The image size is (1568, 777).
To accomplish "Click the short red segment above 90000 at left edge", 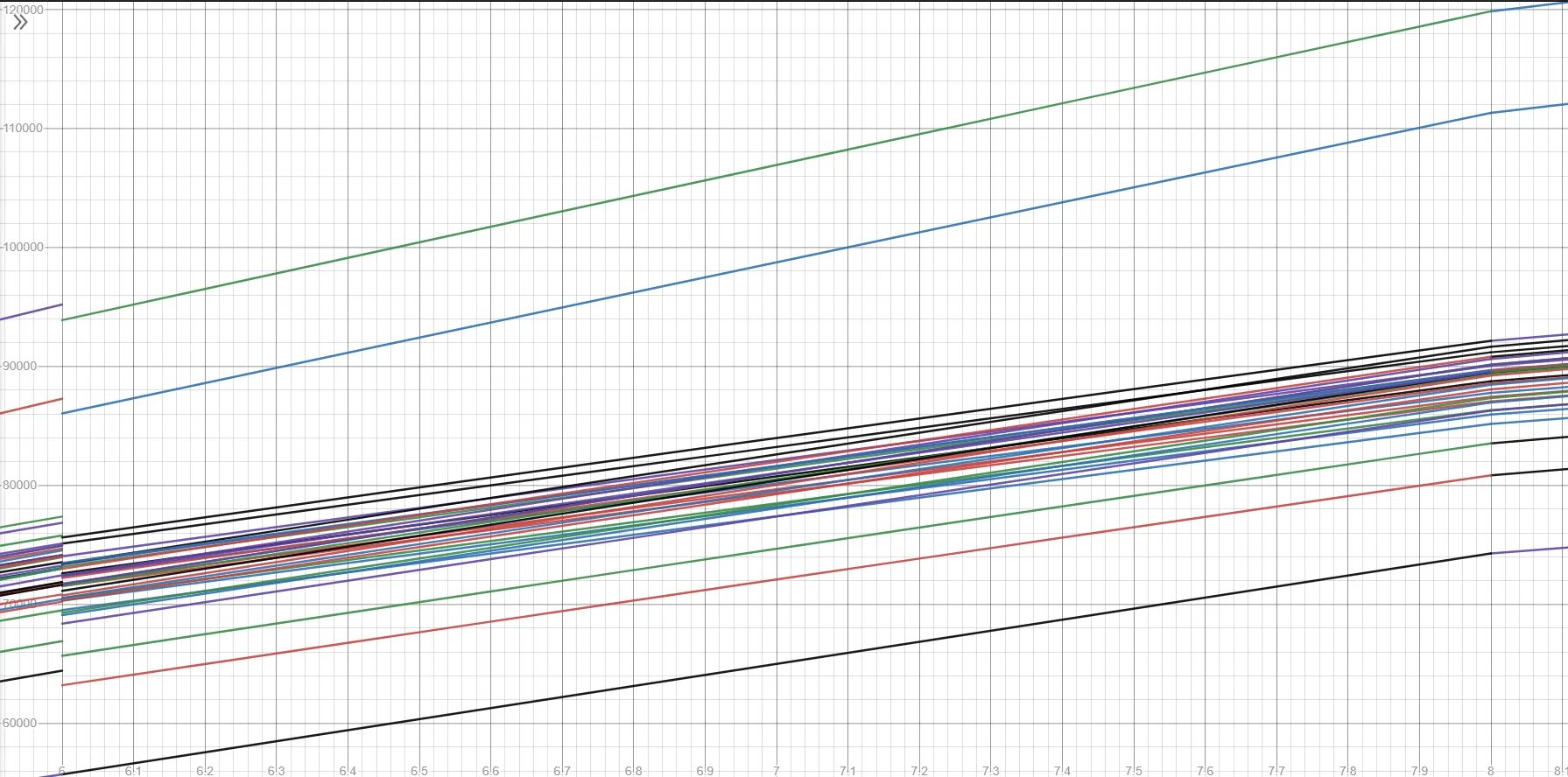I will pos(31,405).
